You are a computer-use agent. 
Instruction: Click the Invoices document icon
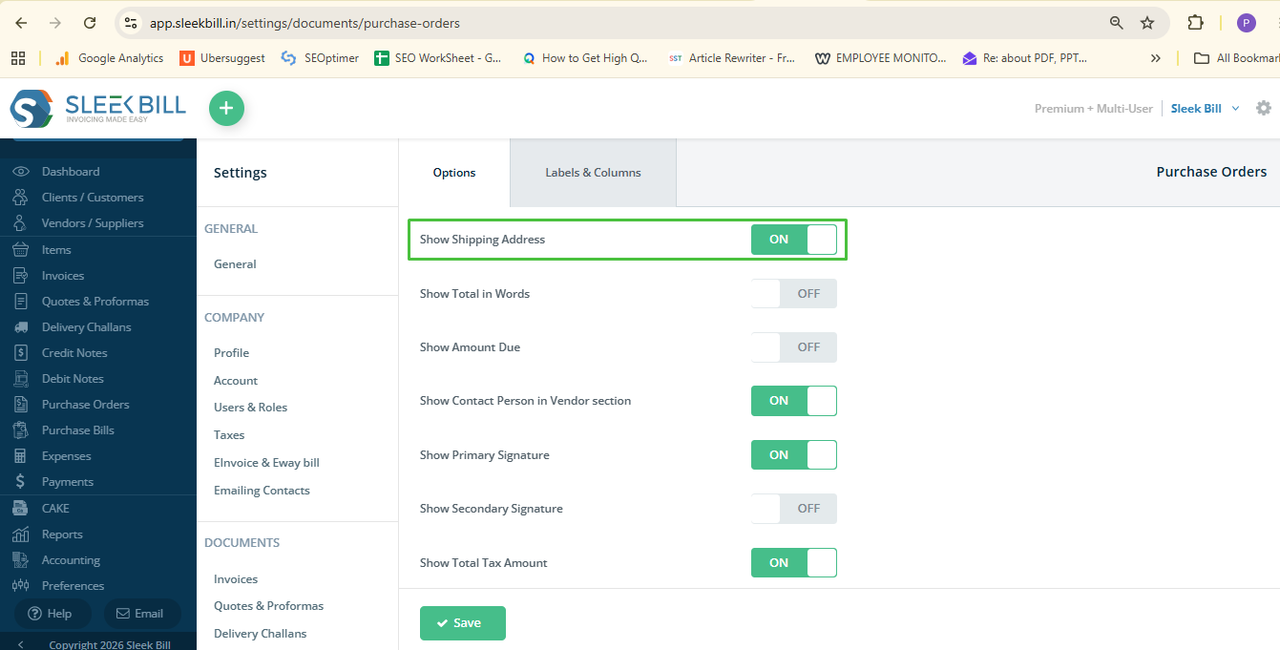pyautogui.click(x=21, y=275)
